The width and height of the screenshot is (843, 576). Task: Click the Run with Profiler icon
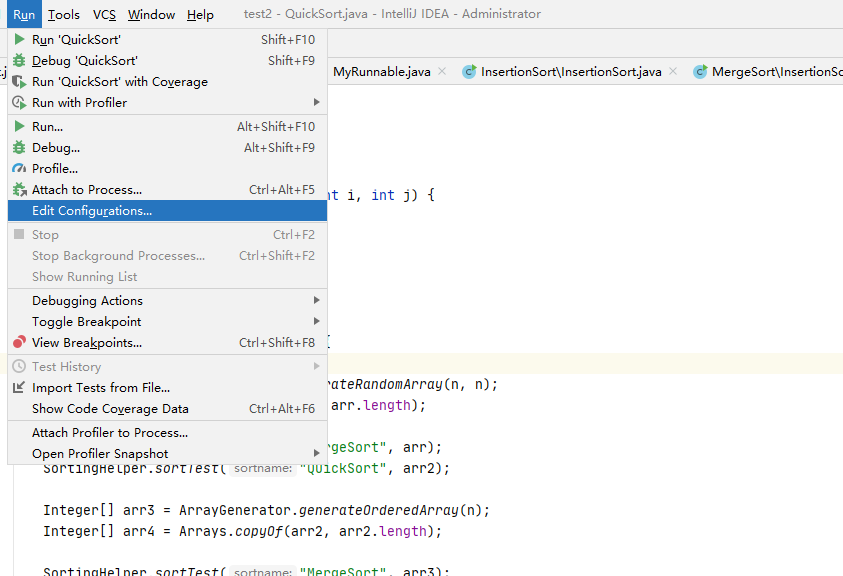pos(19,102)
